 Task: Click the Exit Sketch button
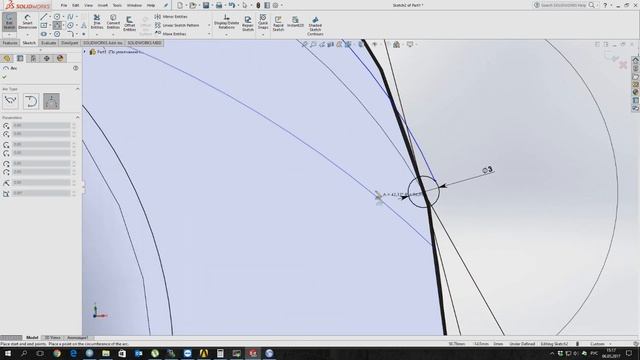(9, 22)
